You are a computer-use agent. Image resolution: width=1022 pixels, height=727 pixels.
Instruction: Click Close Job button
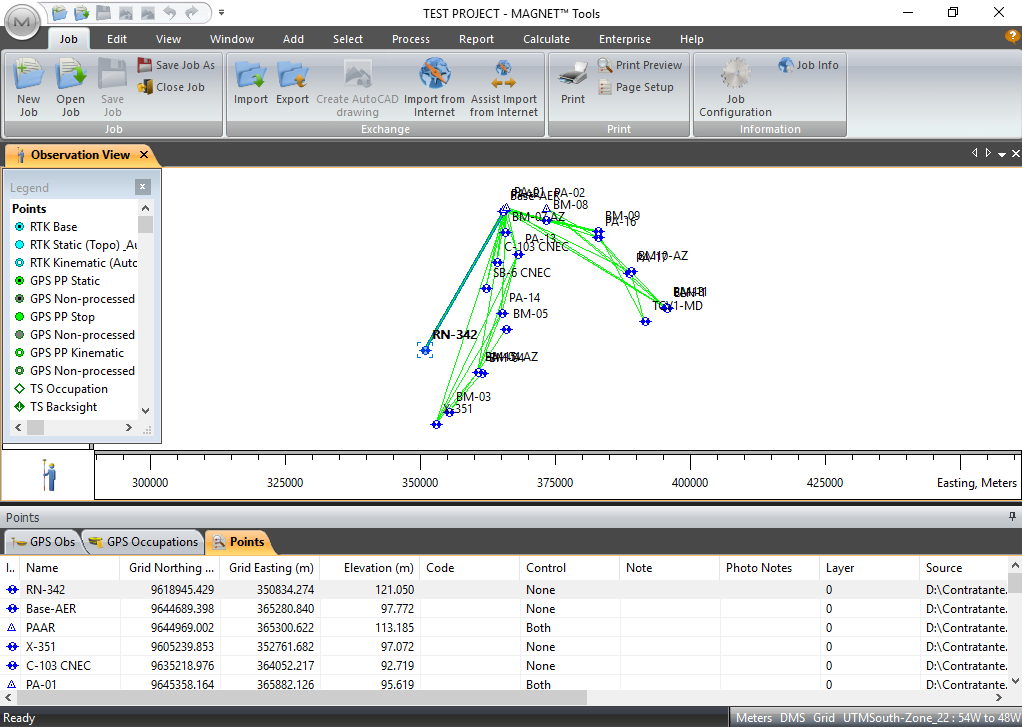[171, 87]
